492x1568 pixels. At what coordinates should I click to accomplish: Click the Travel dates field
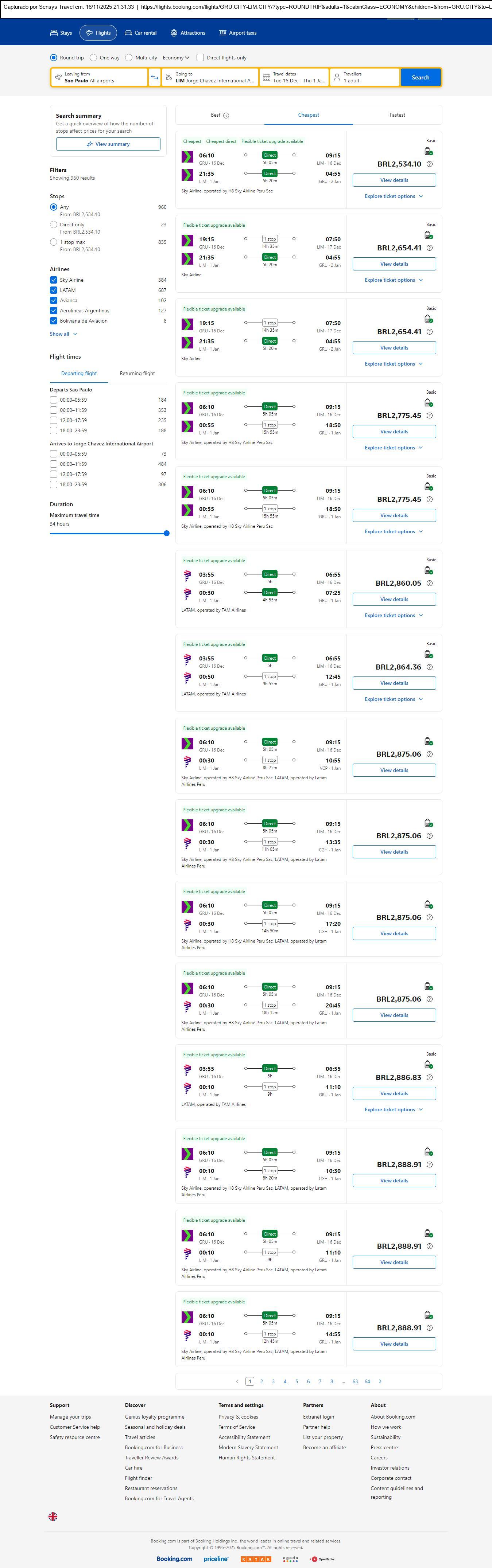pos(294,77)
